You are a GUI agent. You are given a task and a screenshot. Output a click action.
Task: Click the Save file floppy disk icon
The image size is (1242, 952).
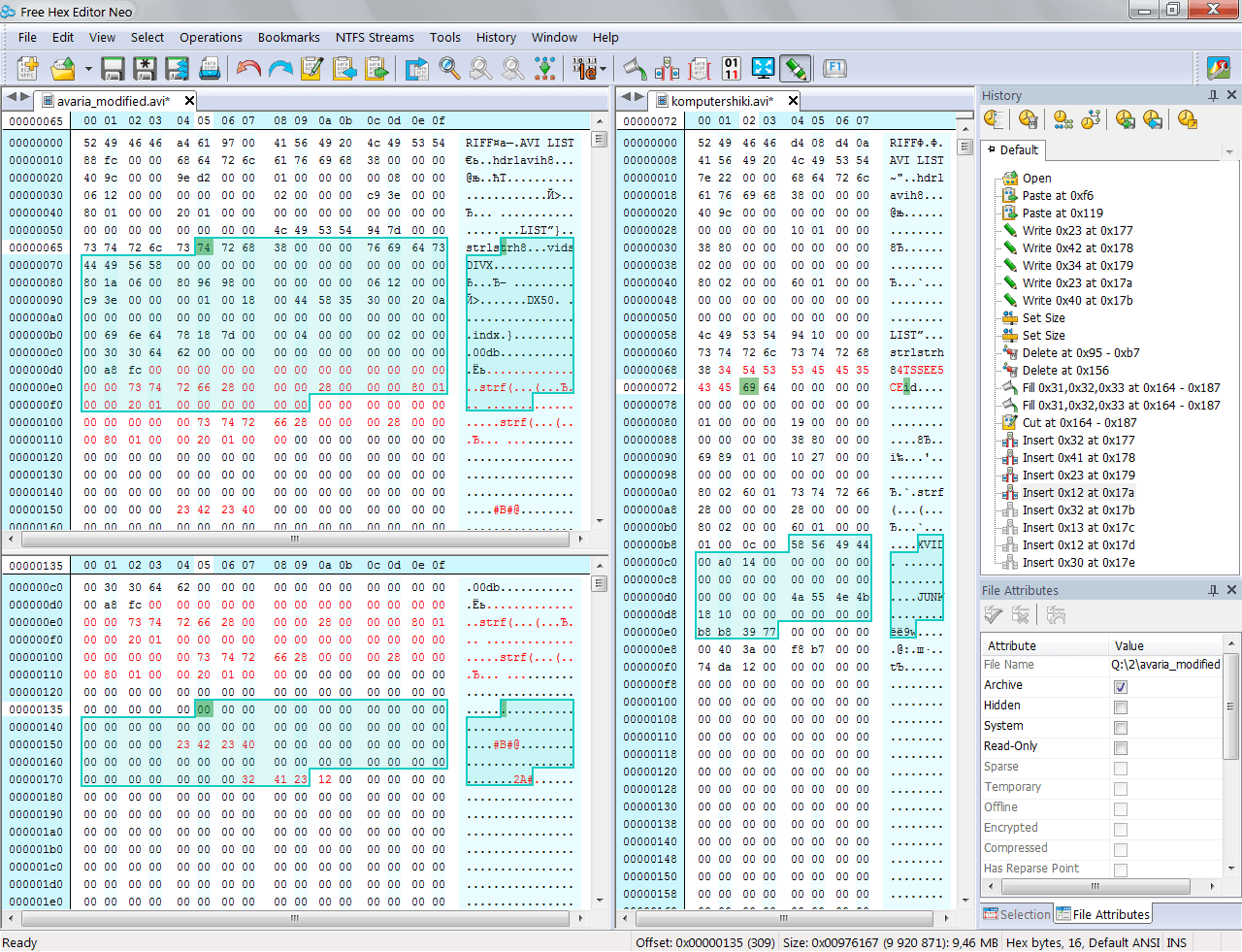113,69
